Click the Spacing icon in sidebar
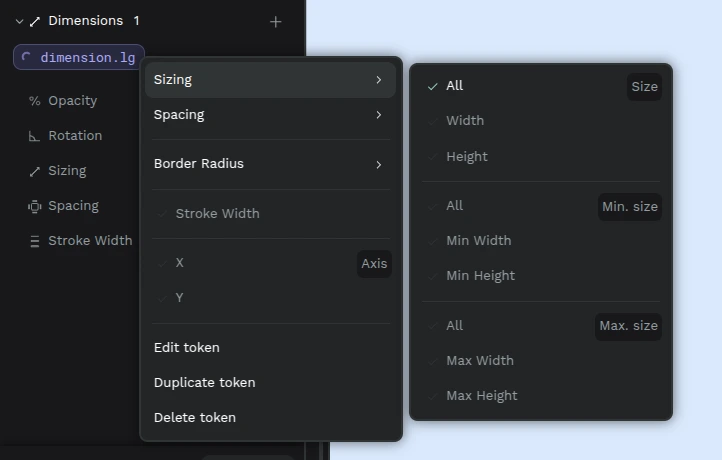 pos(35,206)
